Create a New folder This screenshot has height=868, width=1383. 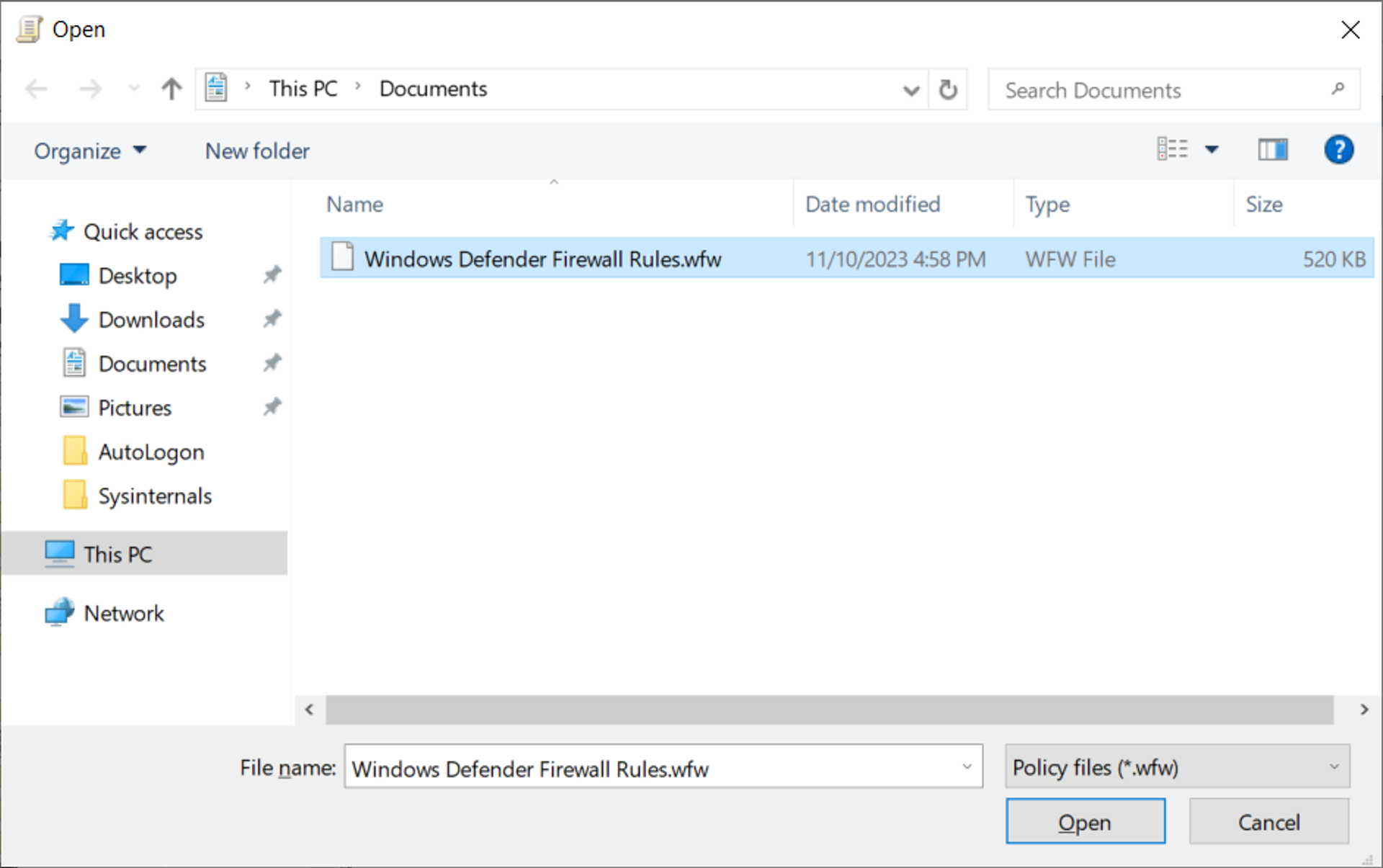click(257, 151)
